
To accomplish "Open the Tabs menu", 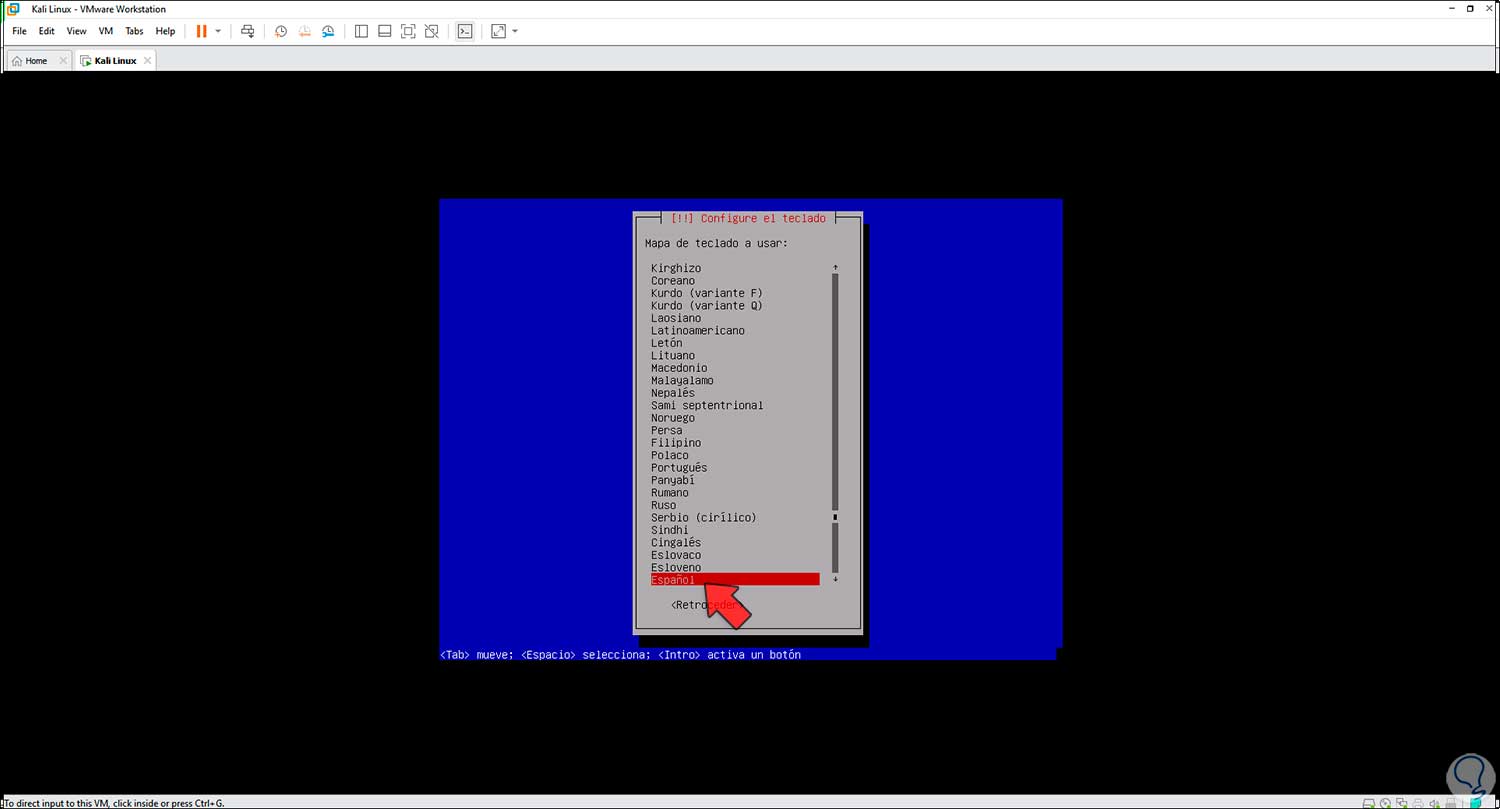I will point(134,31).
